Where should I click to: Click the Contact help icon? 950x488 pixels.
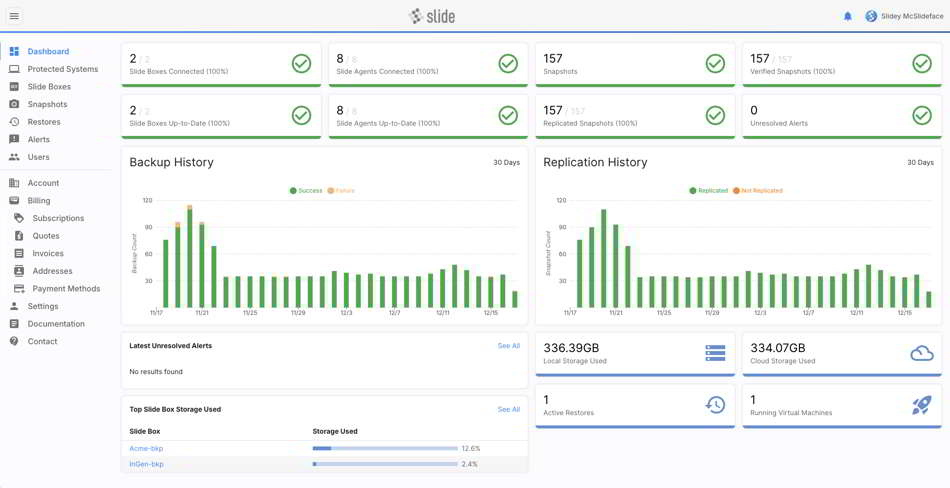(15, 341)
